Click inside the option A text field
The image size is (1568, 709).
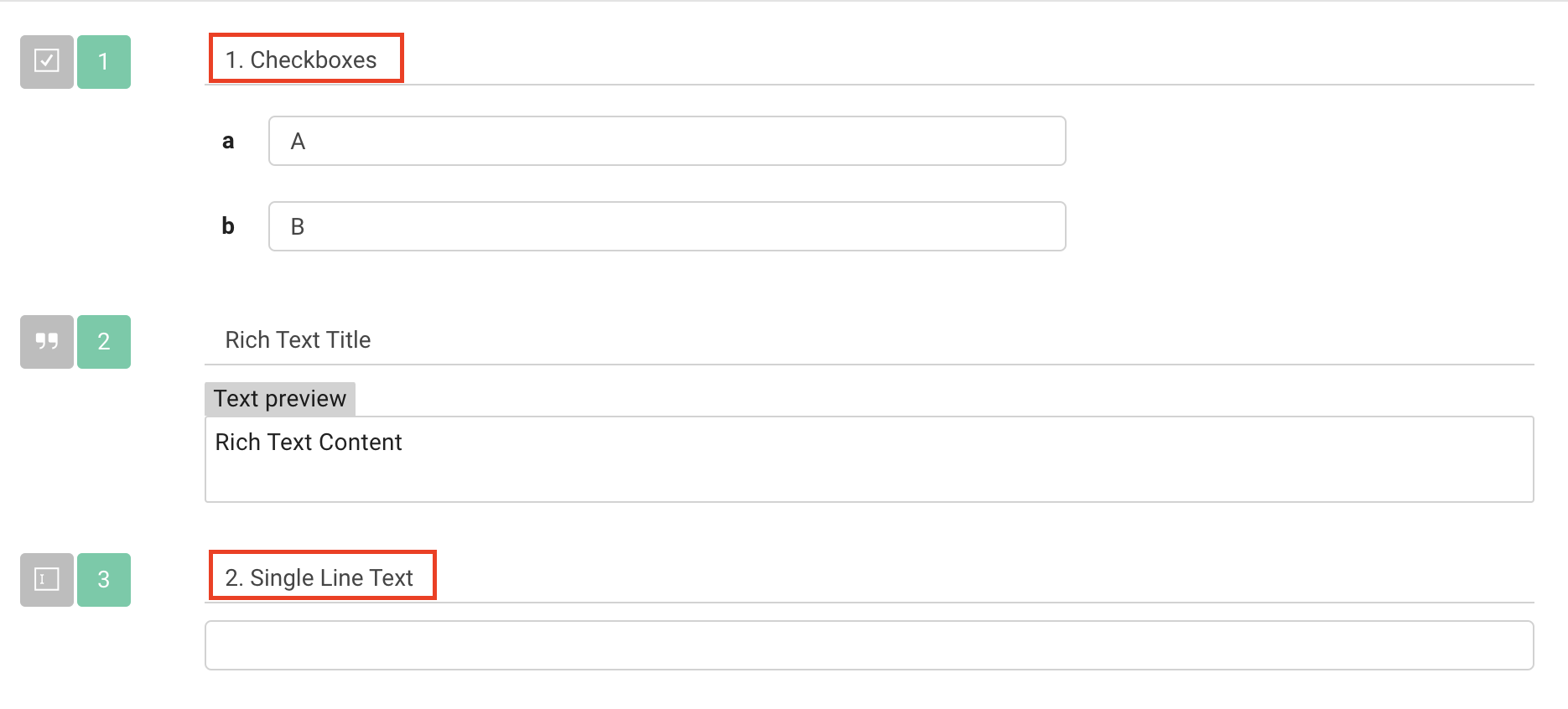667,141
